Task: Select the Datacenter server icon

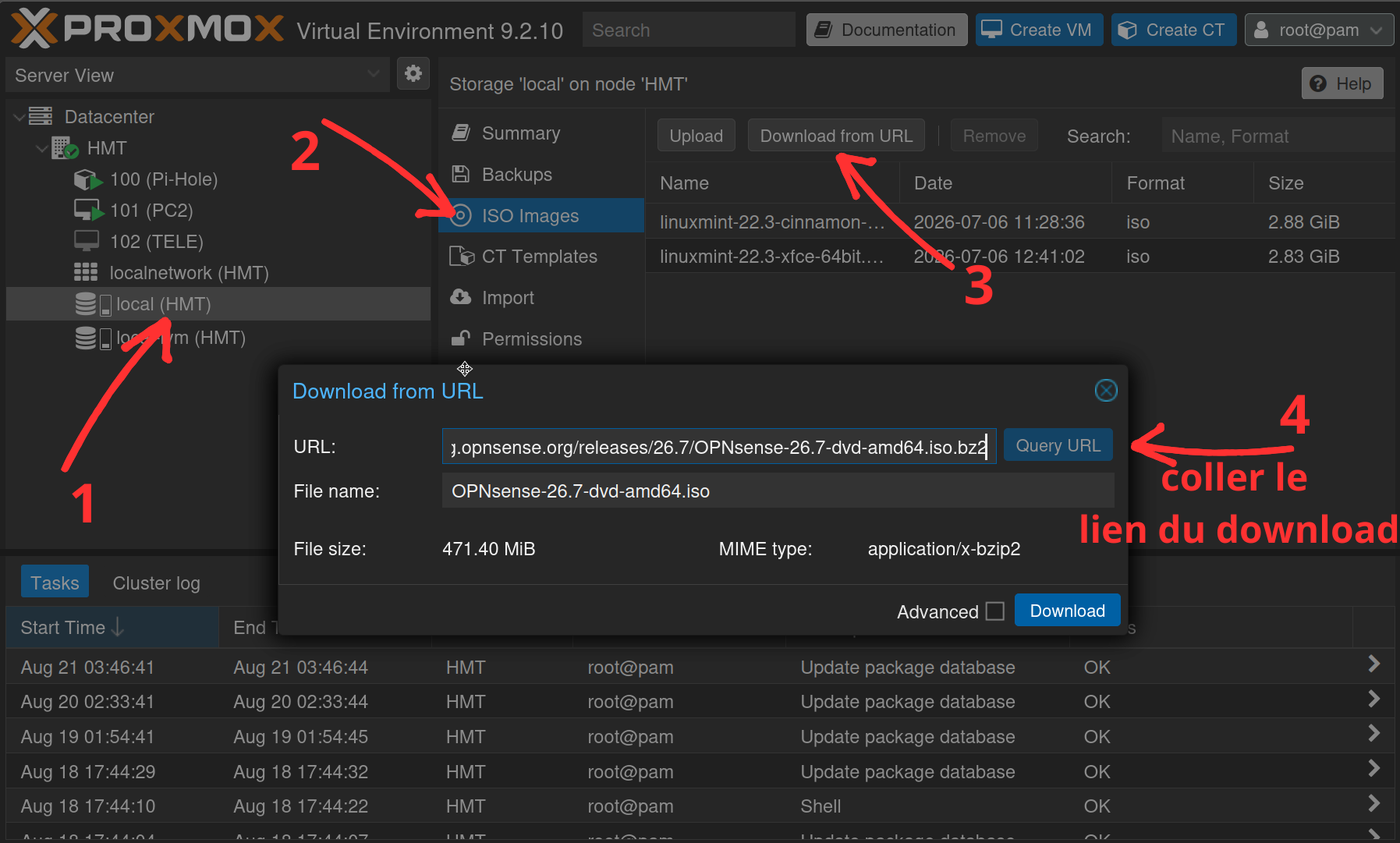Action: tap(41, 116)
